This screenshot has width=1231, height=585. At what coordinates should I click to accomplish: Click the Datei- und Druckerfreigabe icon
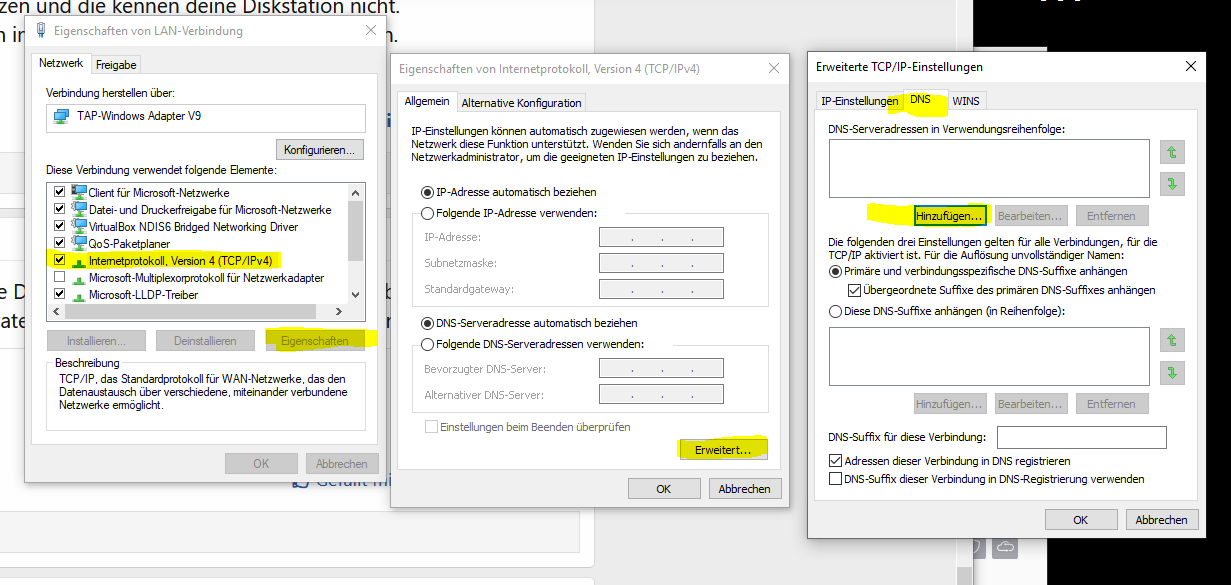coord(80,209)
